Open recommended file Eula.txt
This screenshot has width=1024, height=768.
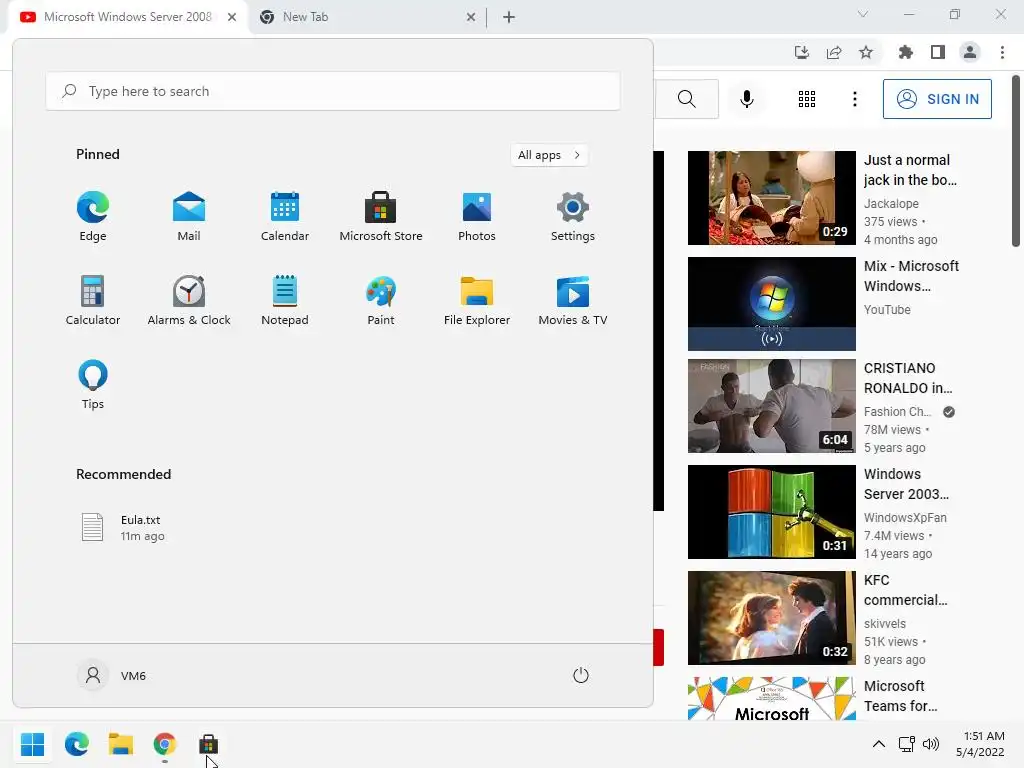[x=124, y=527]
